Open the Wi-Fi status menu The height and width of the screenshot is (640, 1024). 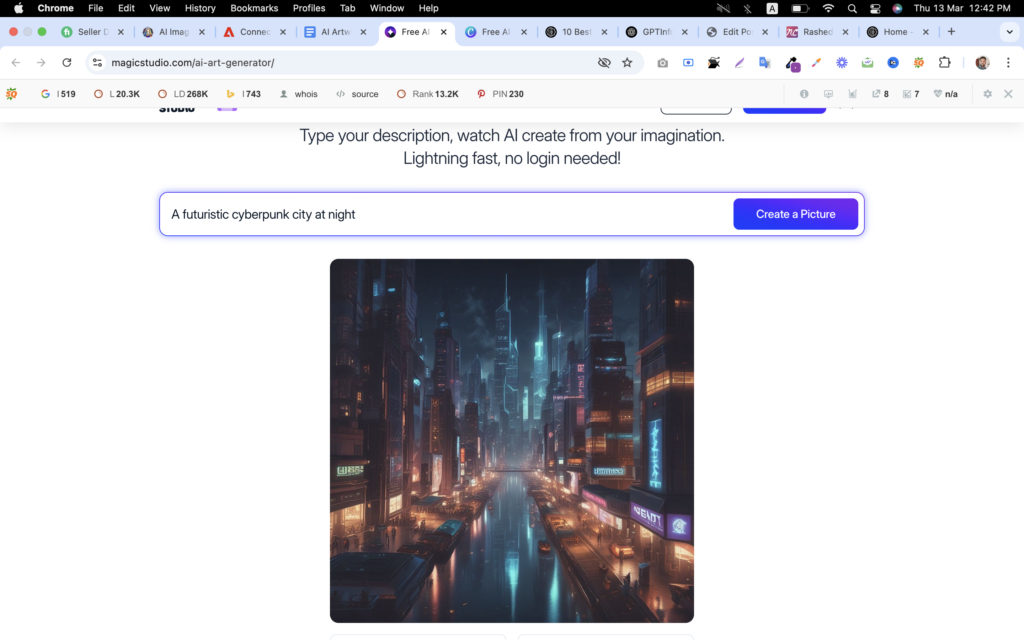(828, 8)
